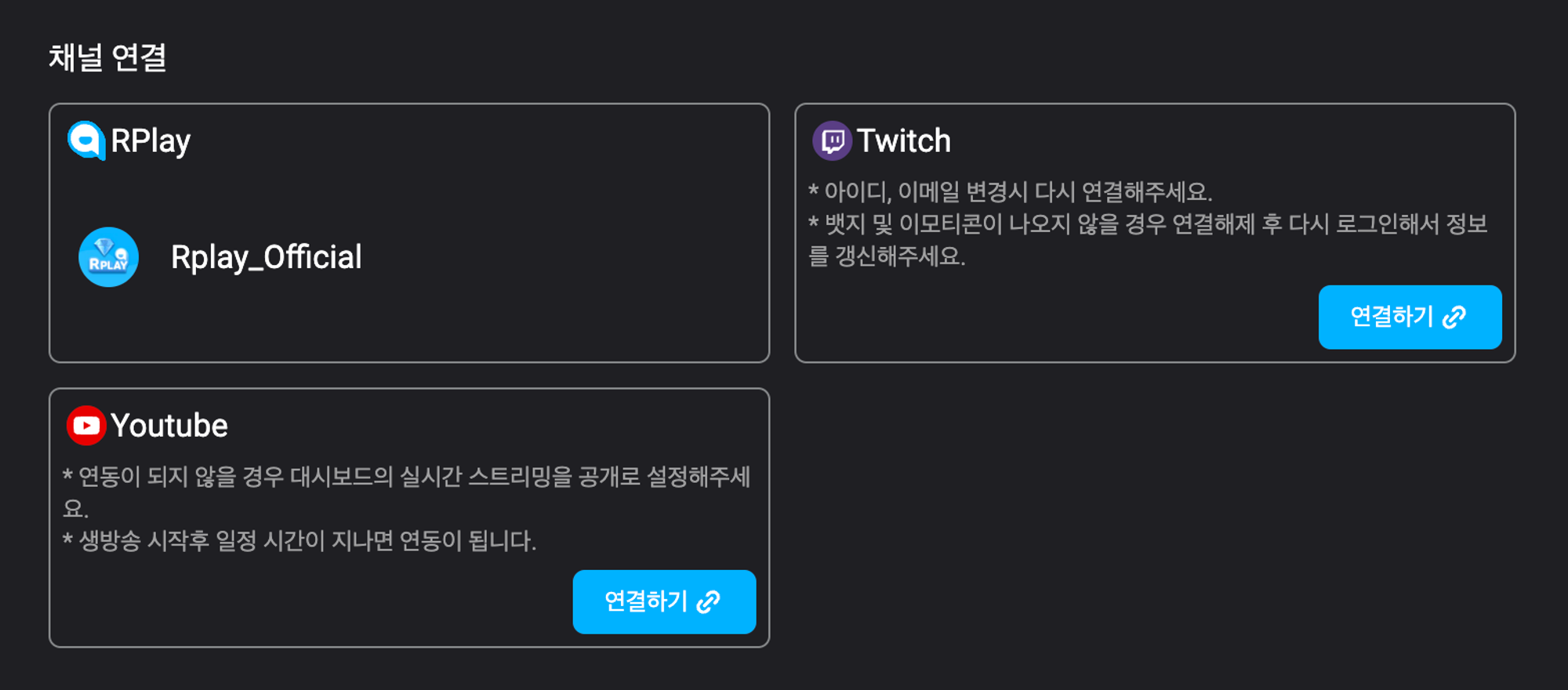This screenshot has width=1568, height=690.
Task: Click the red Youtube play logo icon
Action: click(x=86, y=426)
